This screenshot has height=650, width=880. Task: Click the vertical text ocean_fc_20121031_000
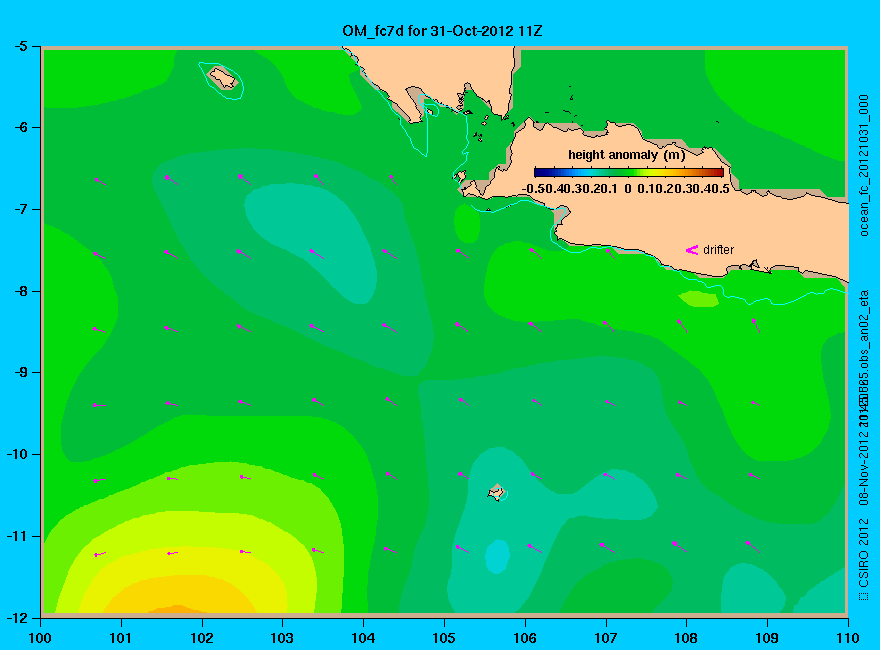[x=864, y=166]
